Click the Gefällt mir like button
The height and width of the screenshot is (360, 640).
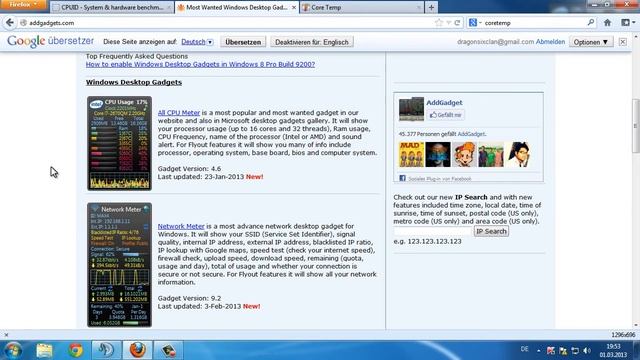pyautogui.click(x=446, y=115)
